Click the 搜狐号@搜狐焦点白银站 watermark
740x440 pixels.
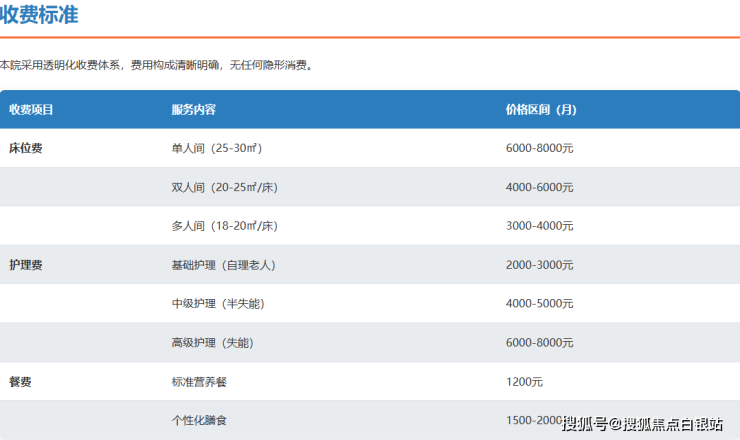(x=642, y=424)
